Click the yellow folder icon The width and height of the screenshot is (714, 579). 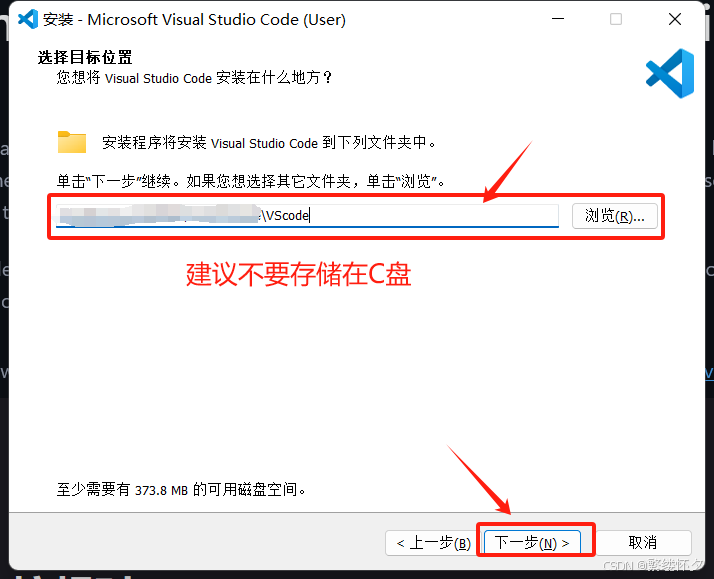(x=72, y=142)
